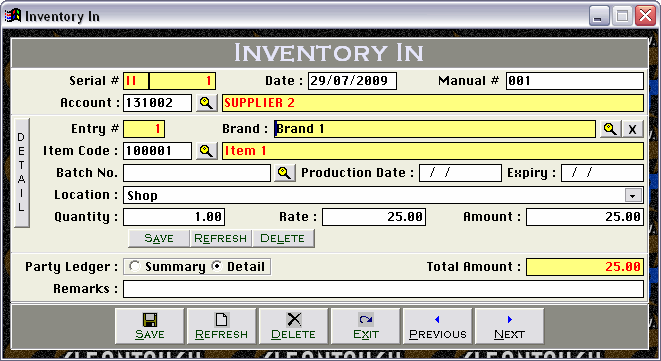Open the Item Code lookup magnifier
This screenshot has width=661, height=361.
coord(207,151)
